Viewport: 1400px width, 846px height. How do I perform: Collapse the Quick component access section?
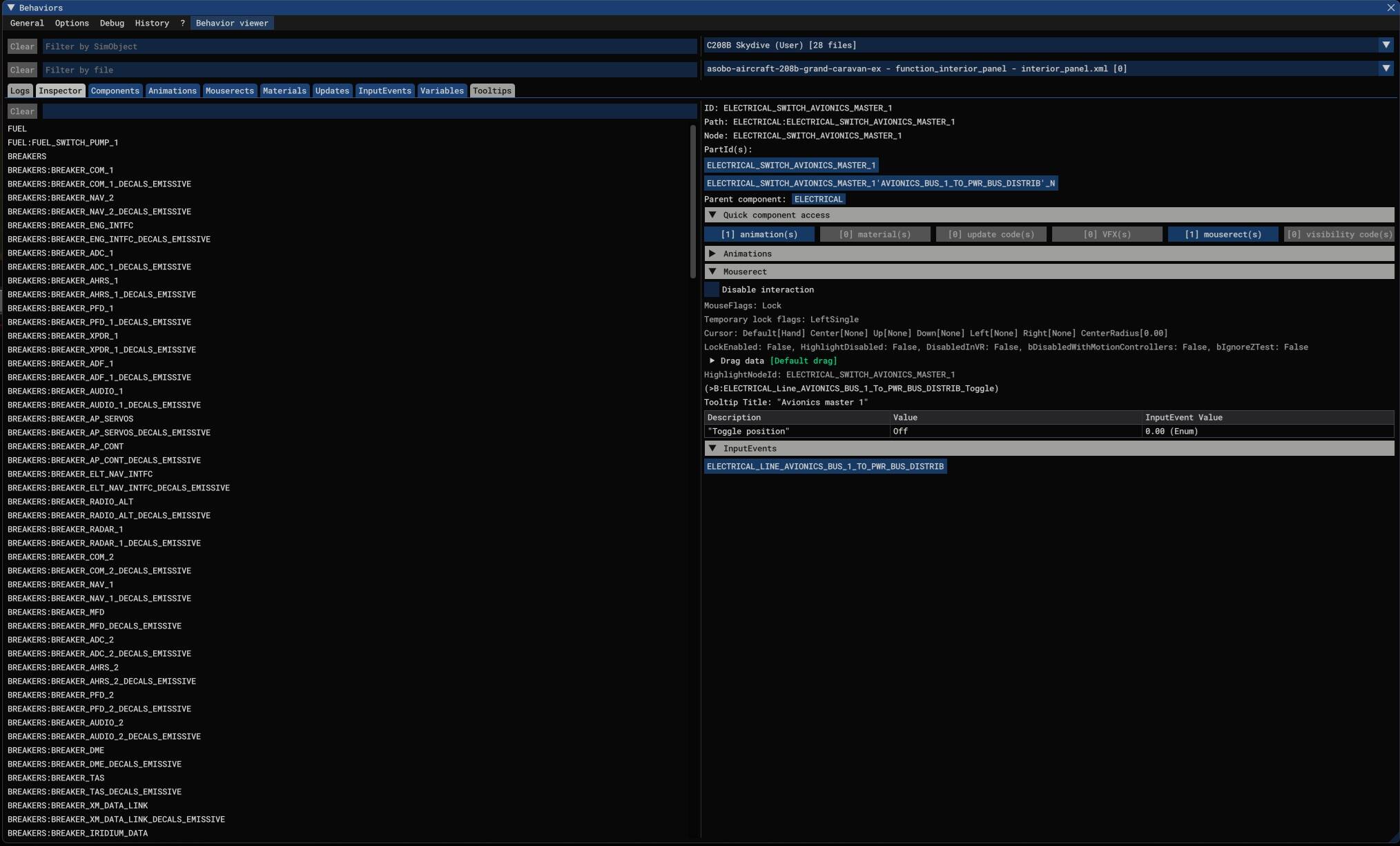click(x=1049, y=215)
